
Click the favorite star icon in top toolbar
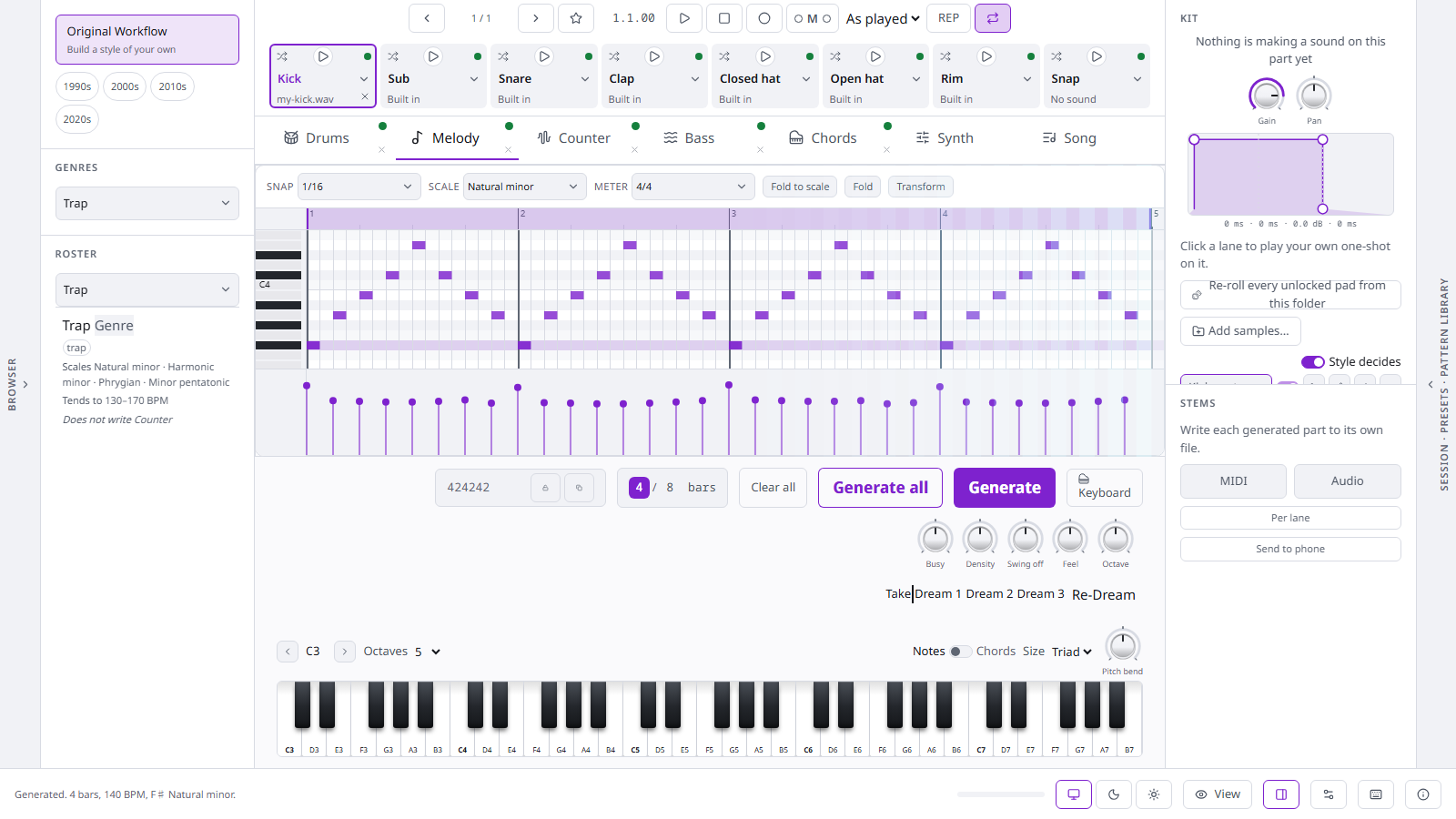(x=576, y=18)
